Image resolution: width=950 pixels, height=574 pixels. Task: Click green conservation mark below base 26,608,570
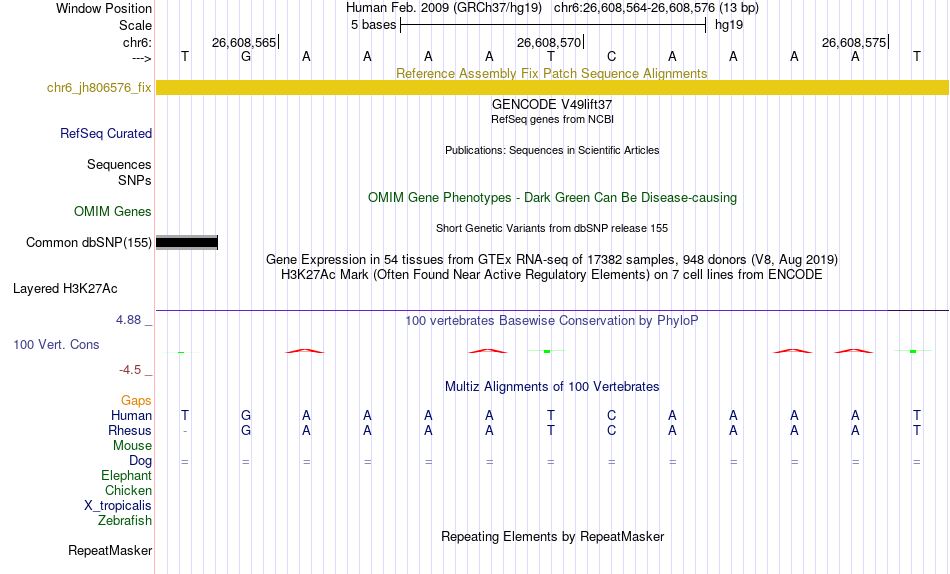[x=547, y=352]
